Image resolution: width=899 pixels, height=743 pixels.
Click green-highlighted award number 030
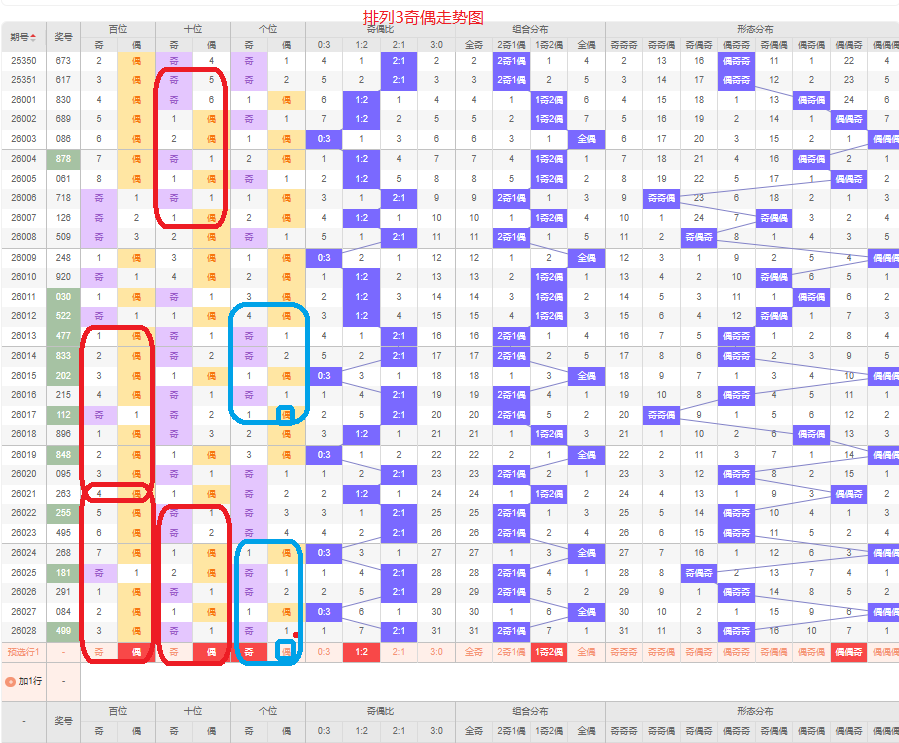[63, 297]
